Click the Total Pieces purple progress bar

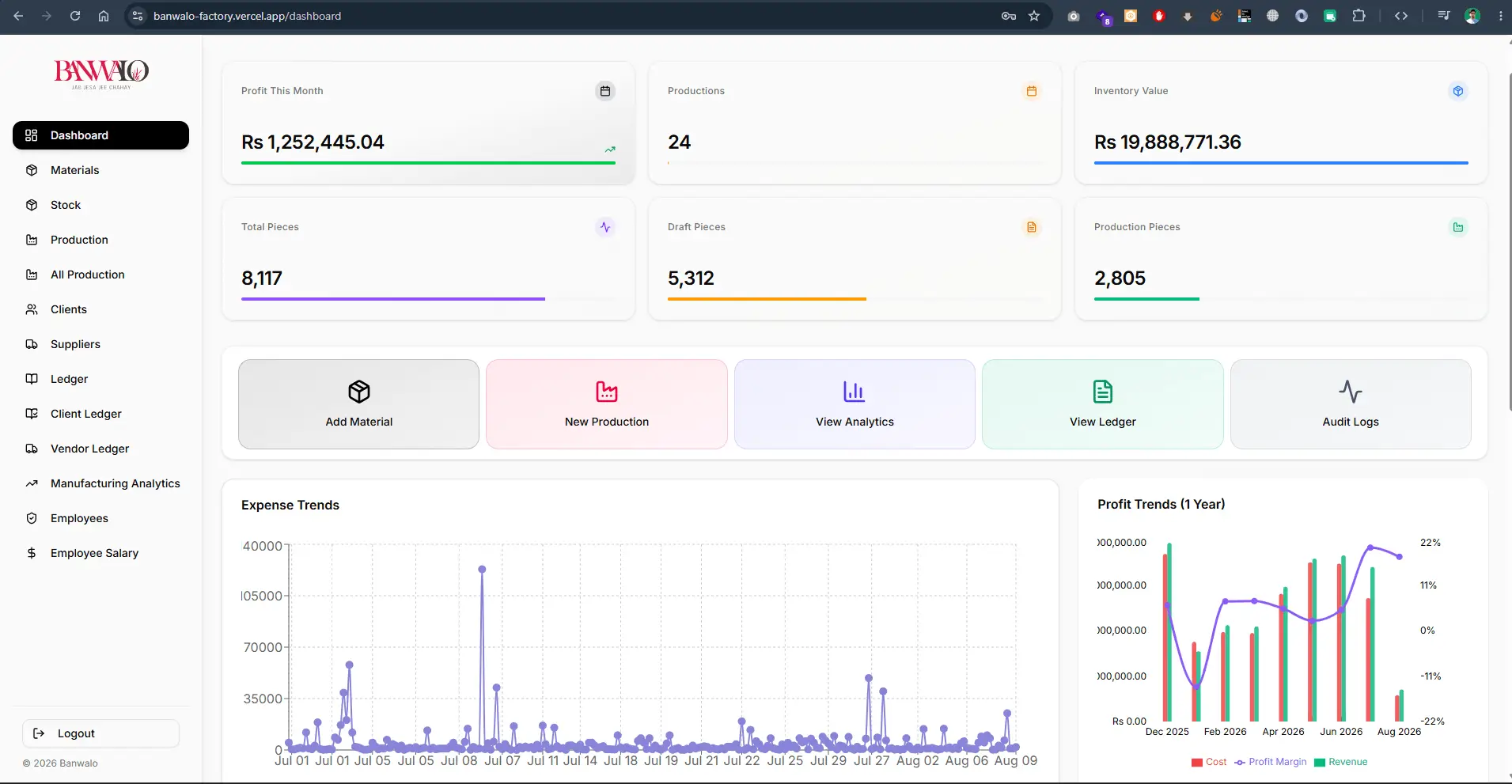pyautogui.click(x=393, y=299)
